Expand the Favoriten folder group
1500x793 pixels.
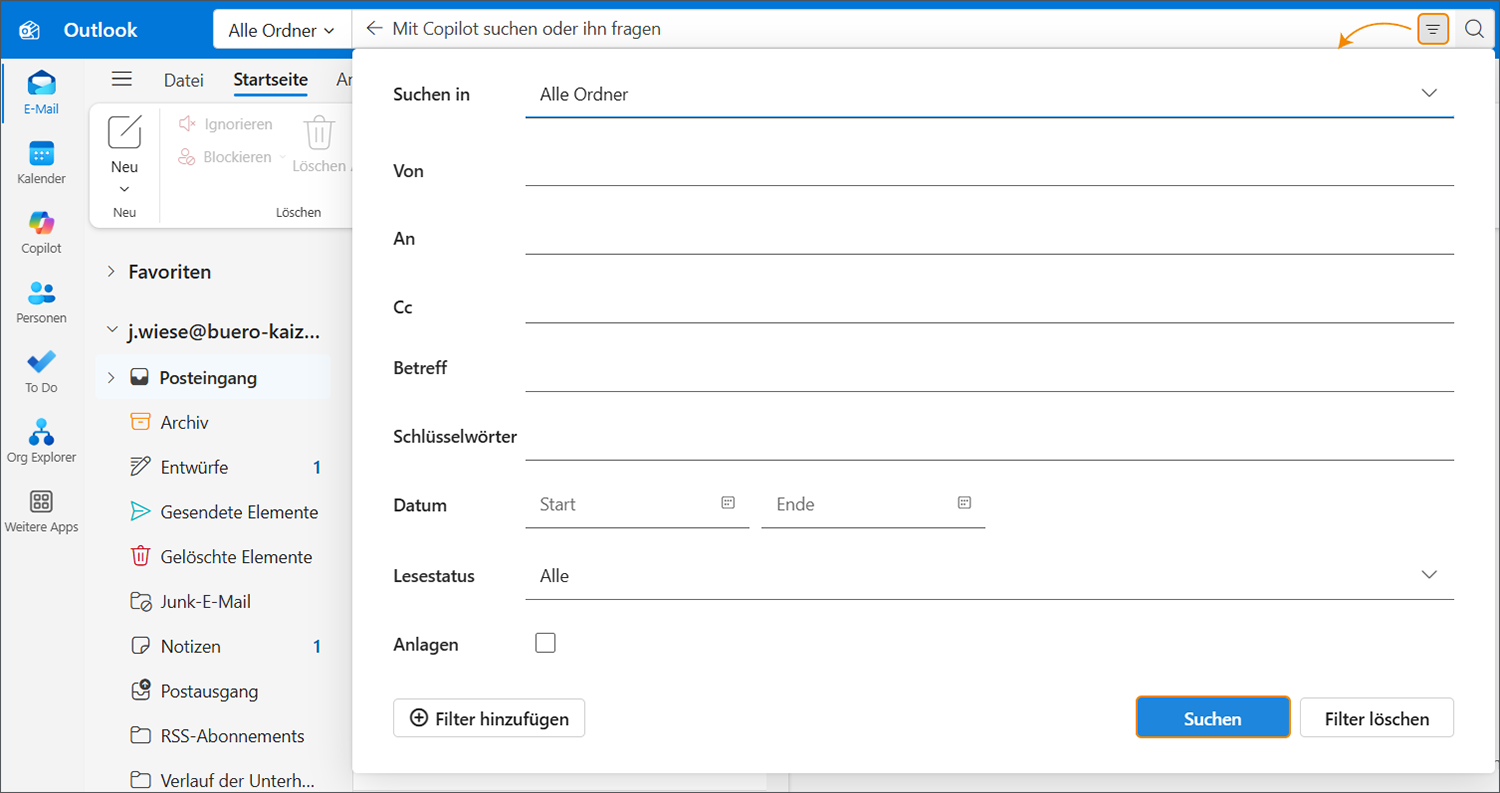pos(111,272)
